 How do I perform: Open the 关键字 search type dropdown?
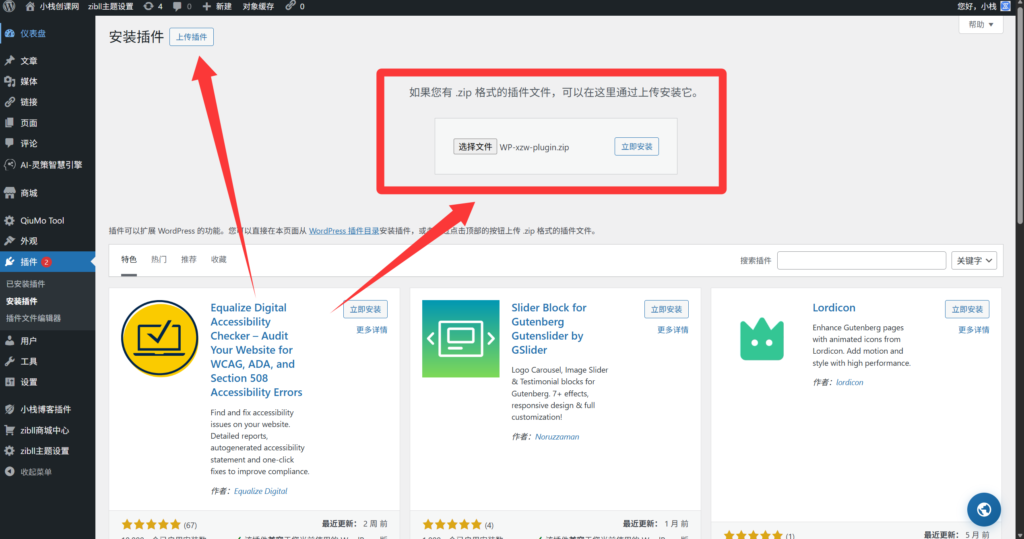tap(974, 261)
